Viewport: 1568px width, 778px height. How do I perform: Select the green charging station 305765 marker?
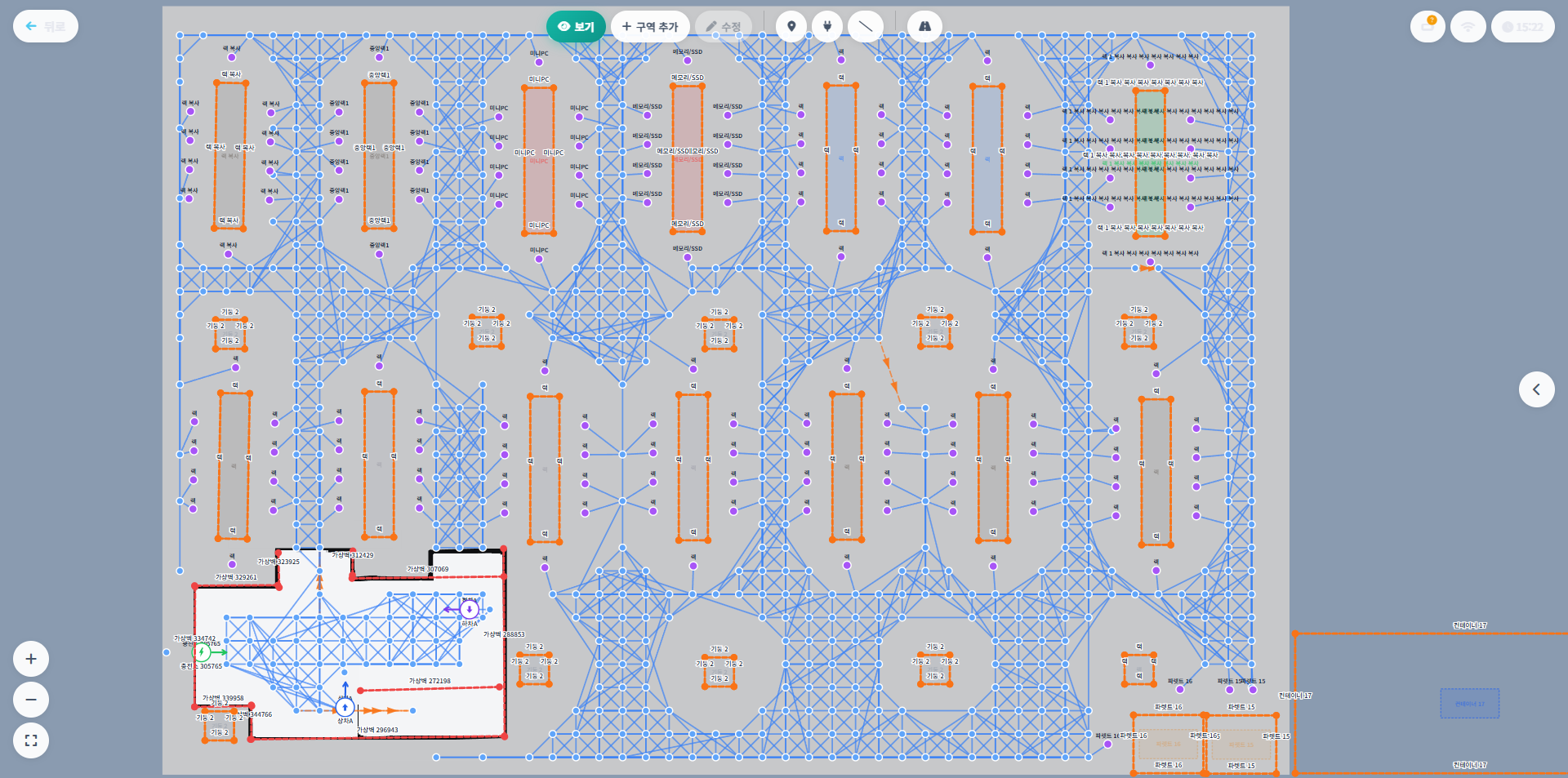coord(202,652)
